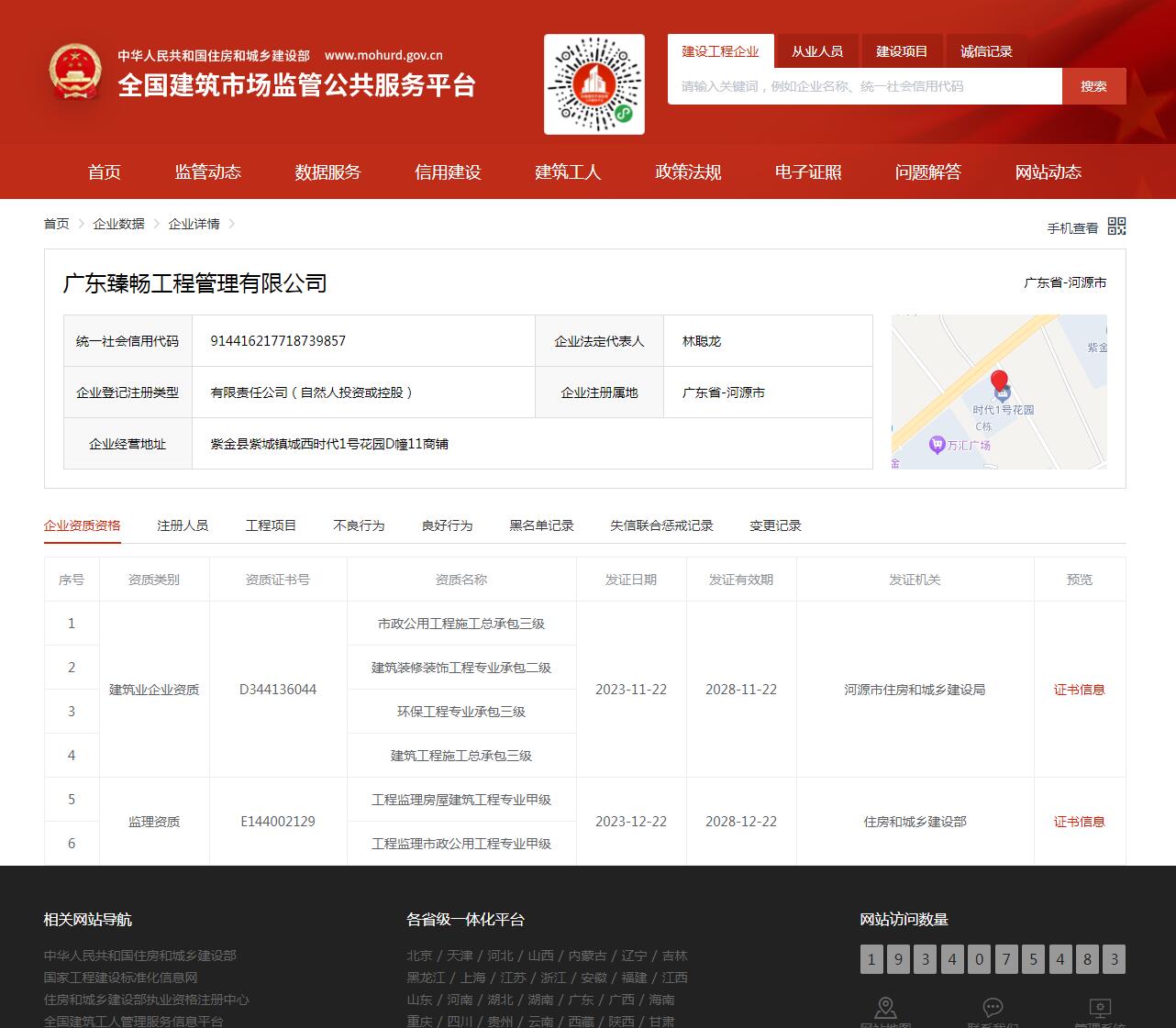Open the 注册人员 tab
Image resolution: width=1176 pixels, height=1028 pixels.
coord(183,525)
